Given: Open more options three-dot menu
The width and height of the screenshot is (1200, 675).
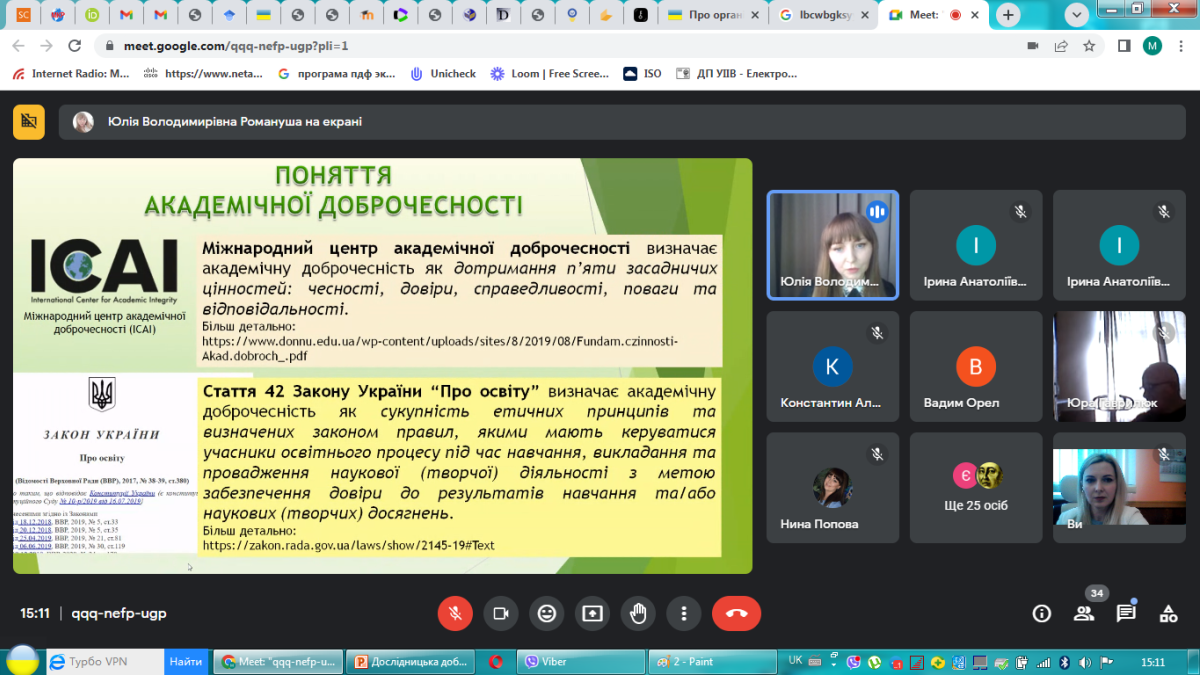Looking at the screenshot, I should (684, 613).
